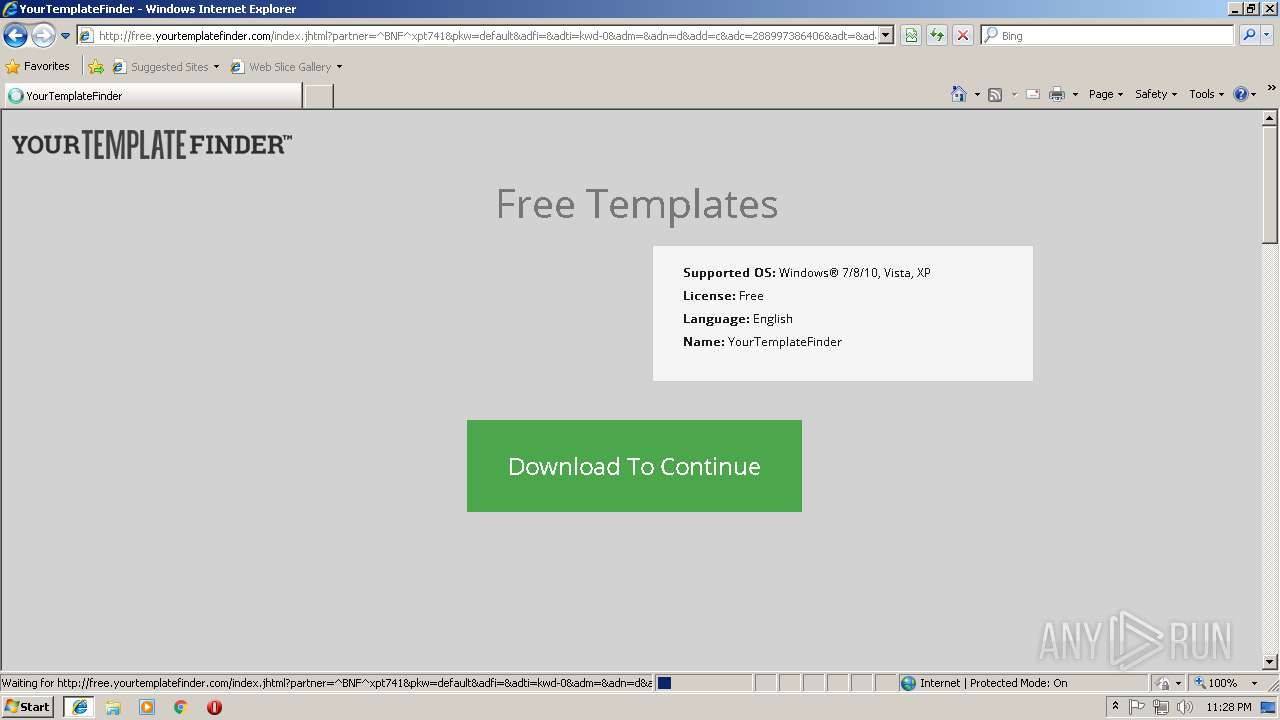Click the Show Desktop button
The width and height of the screenshot is (1280, 720).
click(1270, 707)
